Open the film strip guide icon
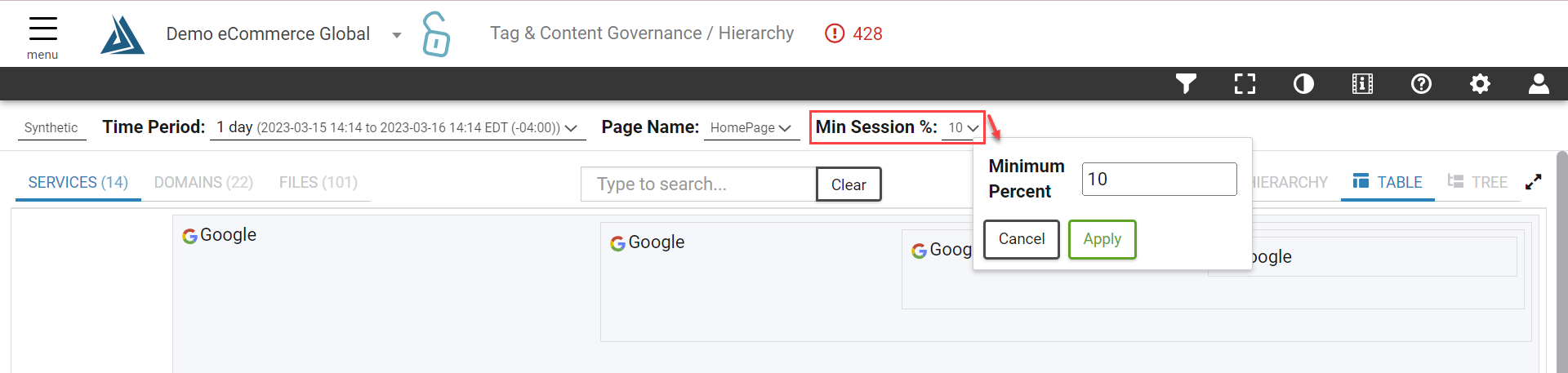The height and width of the screenshot is (373, 1568). tap(1362, 83)
